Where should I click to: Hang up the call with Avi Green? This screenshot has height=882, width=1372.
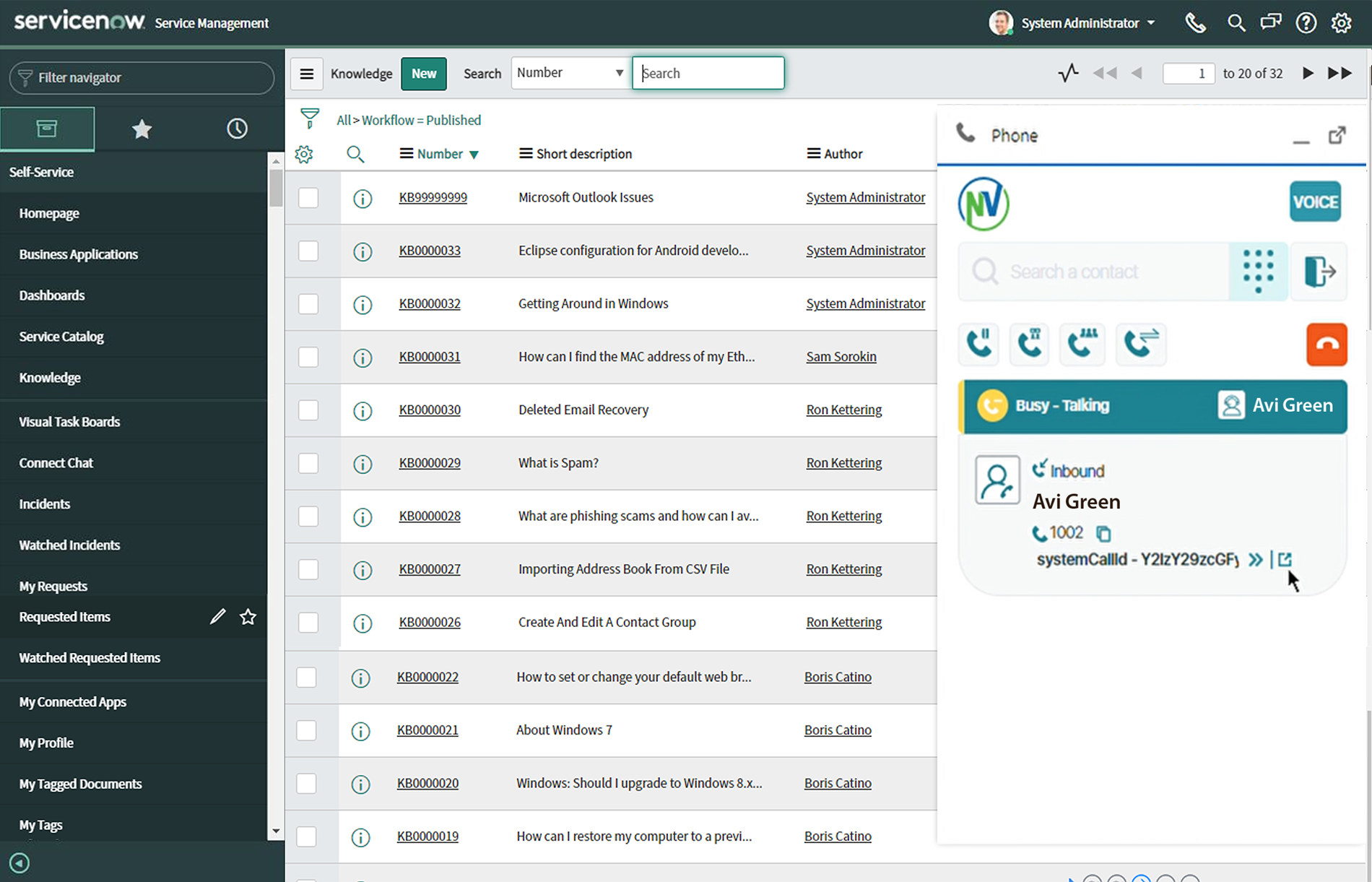[x=1327, y=344]
